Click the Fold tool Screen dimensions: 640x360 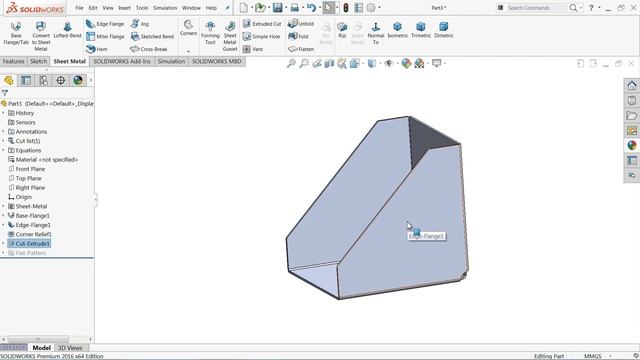[x=298, y=36]
